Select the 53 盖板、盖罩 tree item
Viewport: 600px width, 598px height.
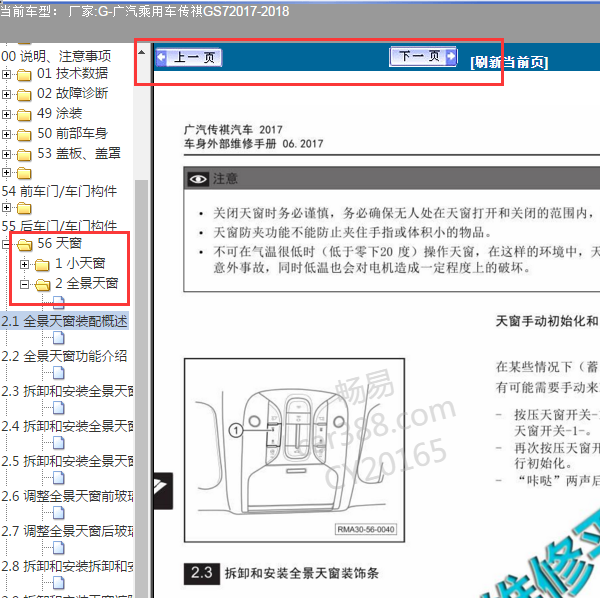79,153
